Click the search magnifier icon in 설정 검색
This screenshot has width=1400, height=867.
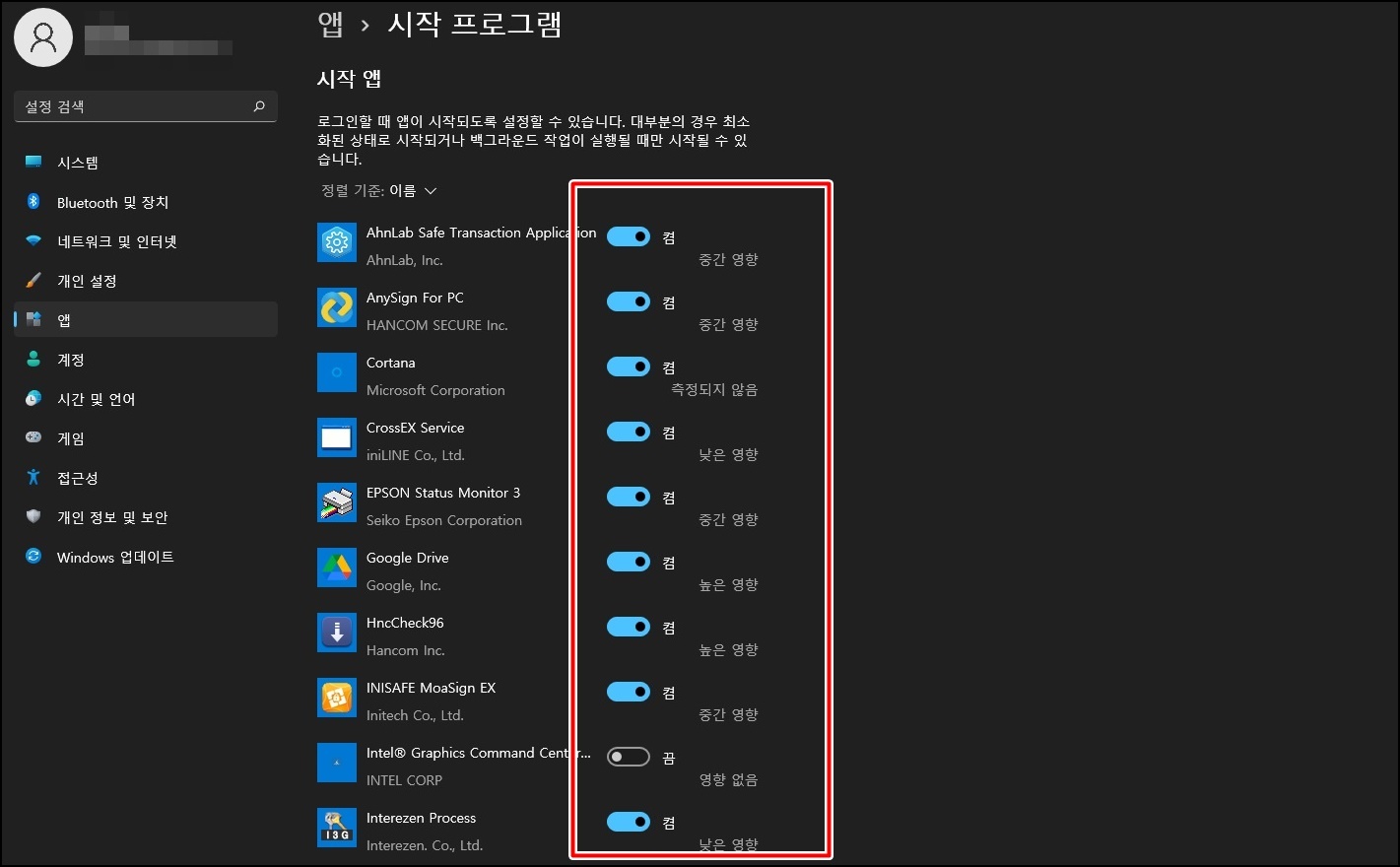[259, 106]
